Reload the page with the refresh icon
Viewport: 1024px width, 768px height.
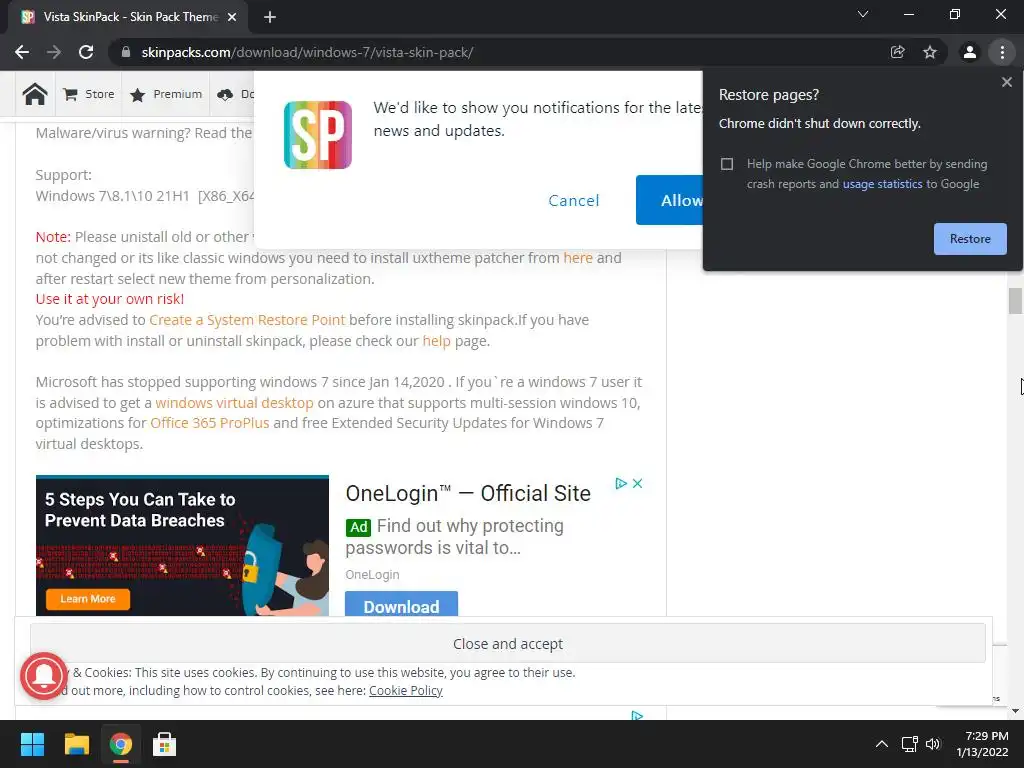(x=86, y=52)
